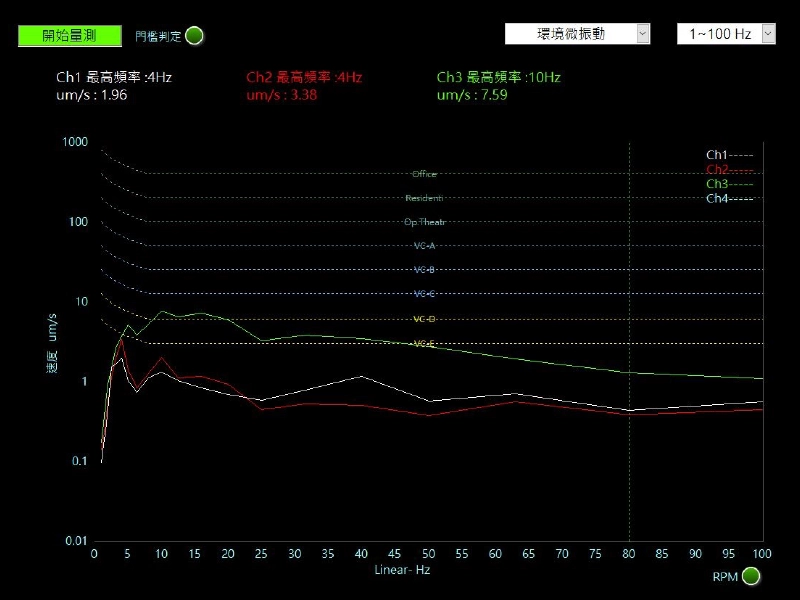Click the green Ch3 最高頻率 label

coord(496,76)
